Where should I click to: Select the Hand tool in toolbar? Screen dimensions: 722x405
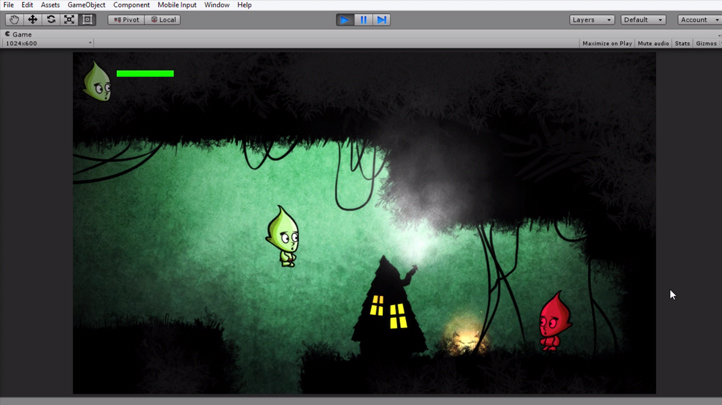tap(14, 20)
